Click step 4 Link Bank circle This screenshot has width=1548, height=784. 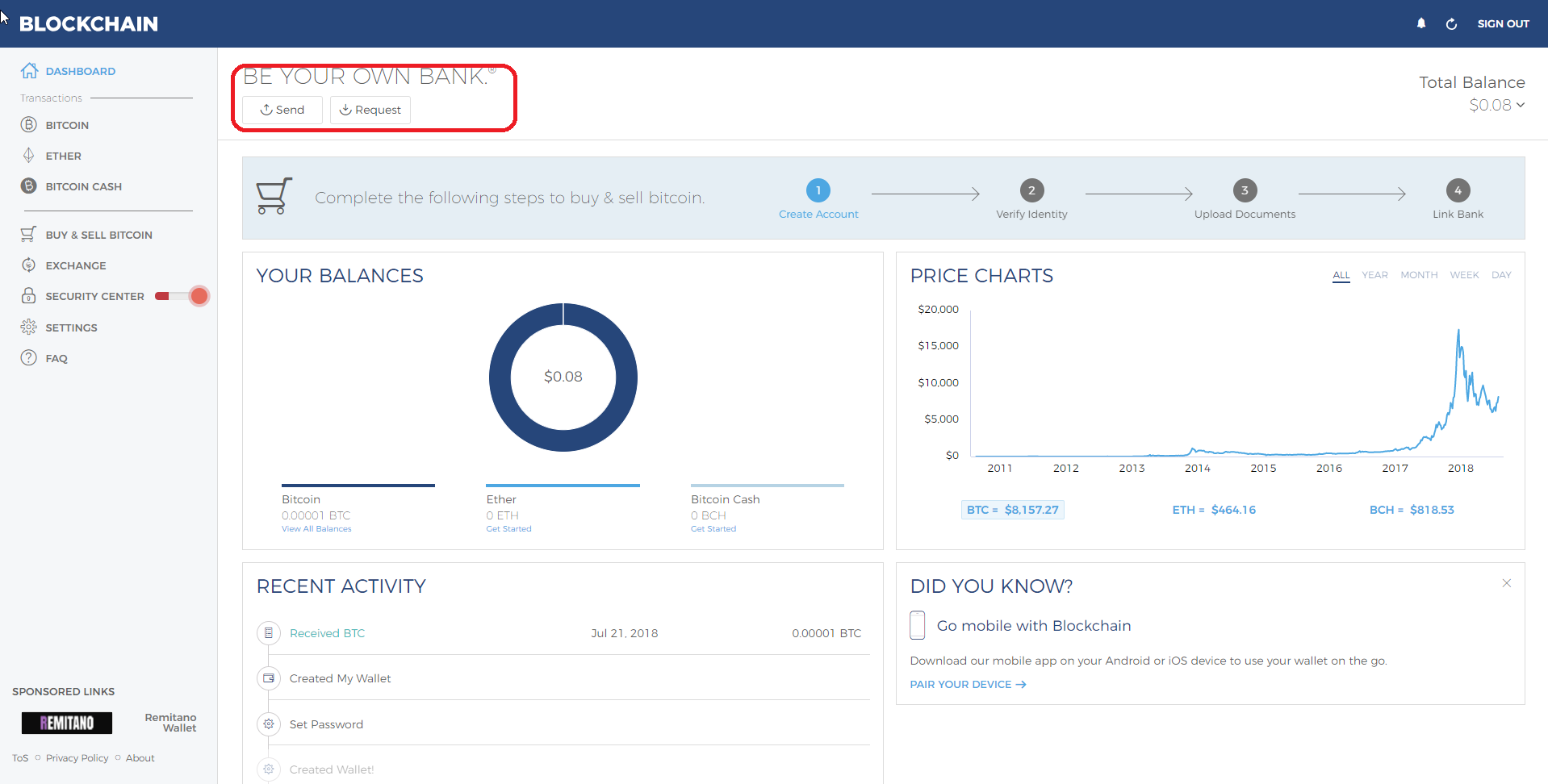pyautogui.click(x=1458, y=190)
